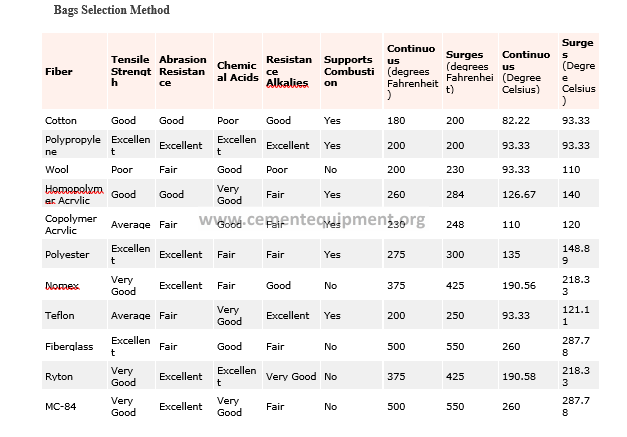627x437 pixels.
Task: Click the Homopolymer Acrylic fiber name
Action: 73,194
